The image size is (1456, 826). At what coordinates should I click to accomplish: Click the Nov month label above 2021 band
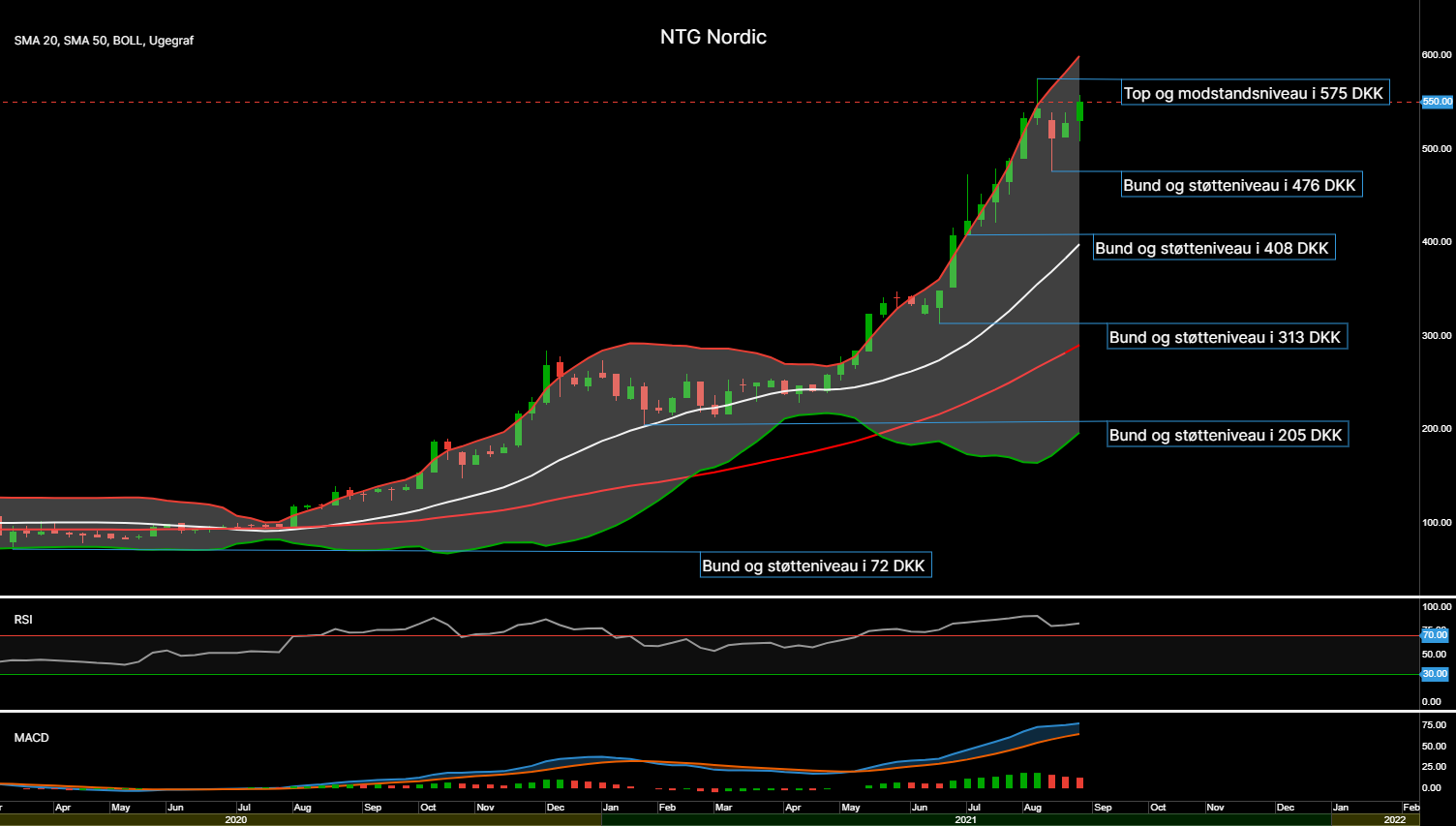point(1215,808)
